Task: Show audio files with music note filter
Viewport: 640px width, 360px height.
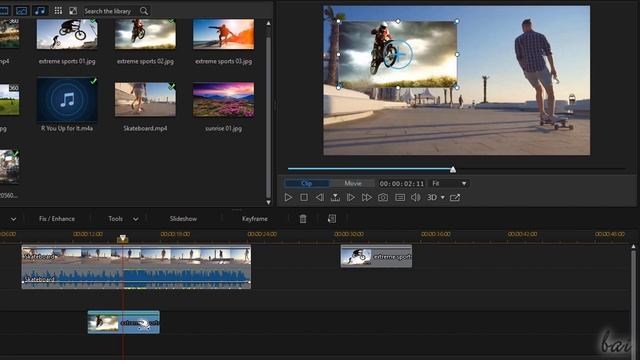Action: point(40,11)
